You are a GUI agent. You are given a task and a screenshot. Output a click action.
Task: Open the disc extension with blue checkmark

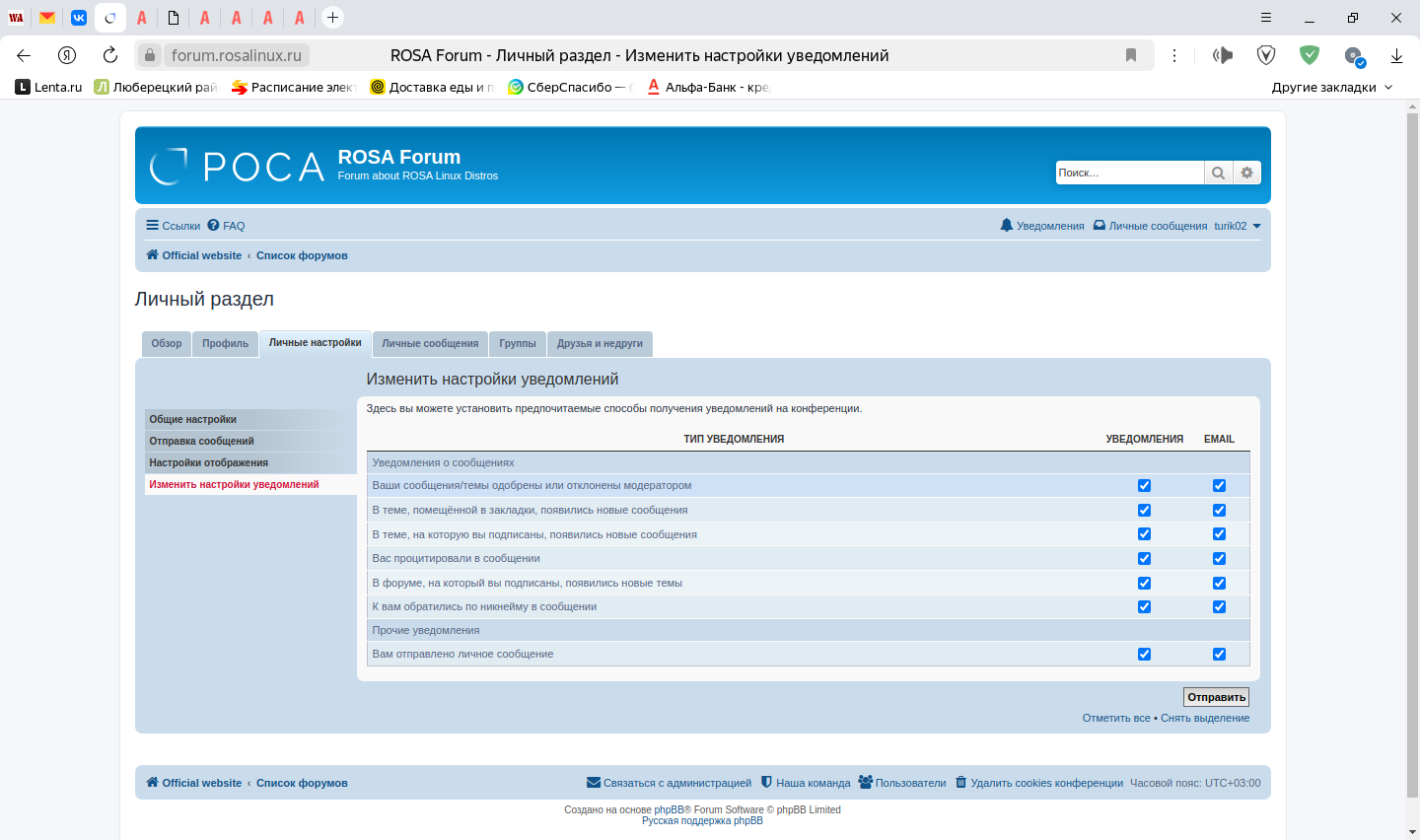pos(1354,56)
